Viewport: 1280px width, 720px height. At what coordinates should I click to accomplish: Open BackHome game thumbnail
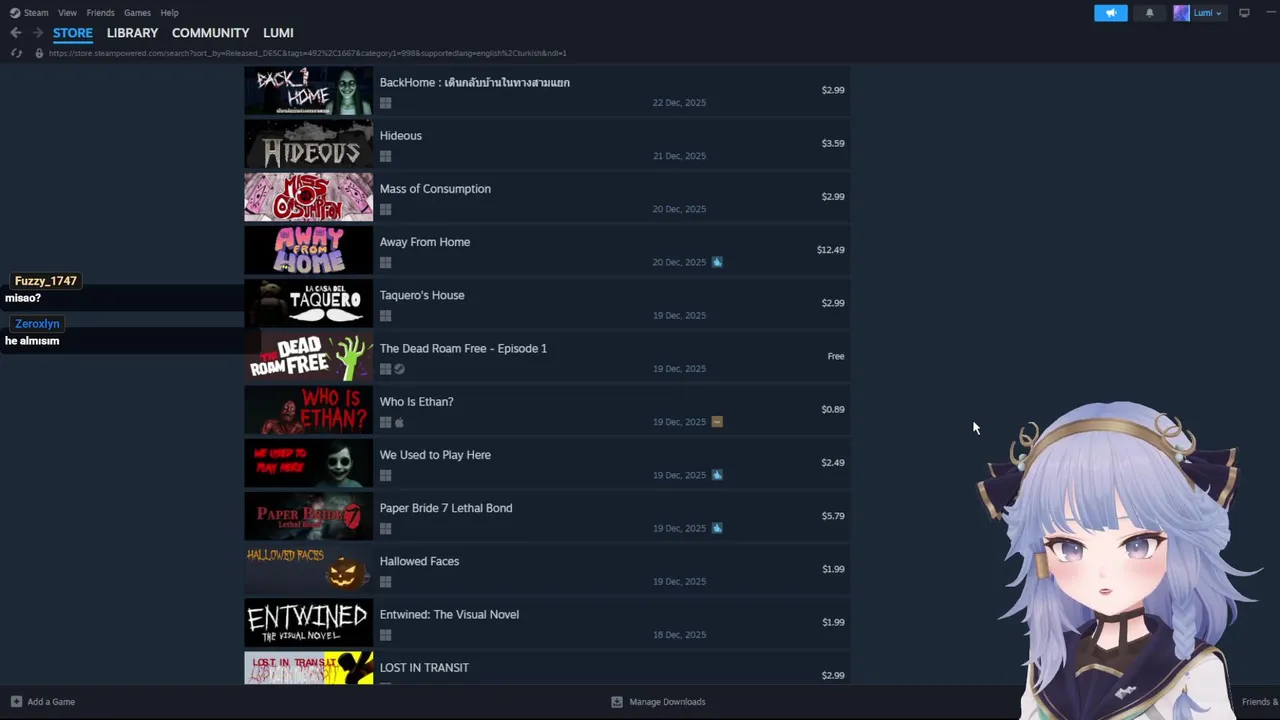(x=308, y=90)
